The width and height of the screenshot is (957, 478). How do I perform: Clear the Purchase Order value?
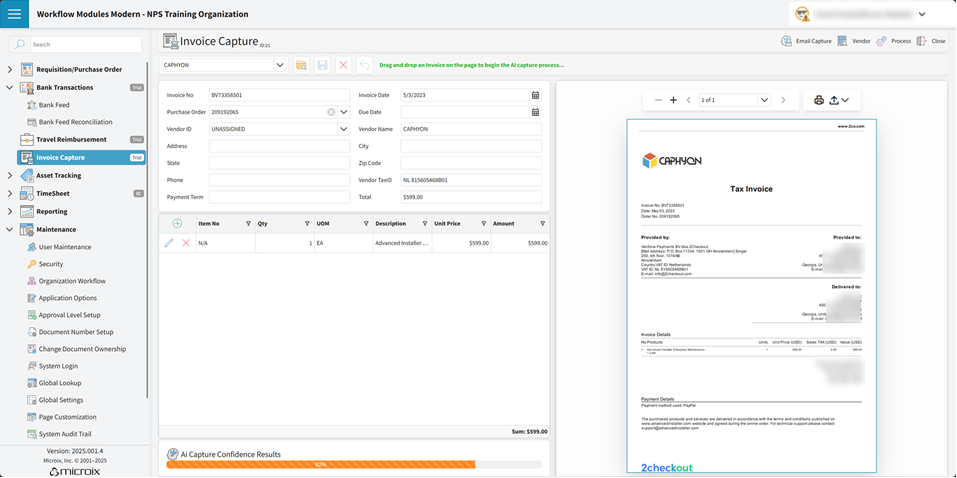click(x=331, y=112)
